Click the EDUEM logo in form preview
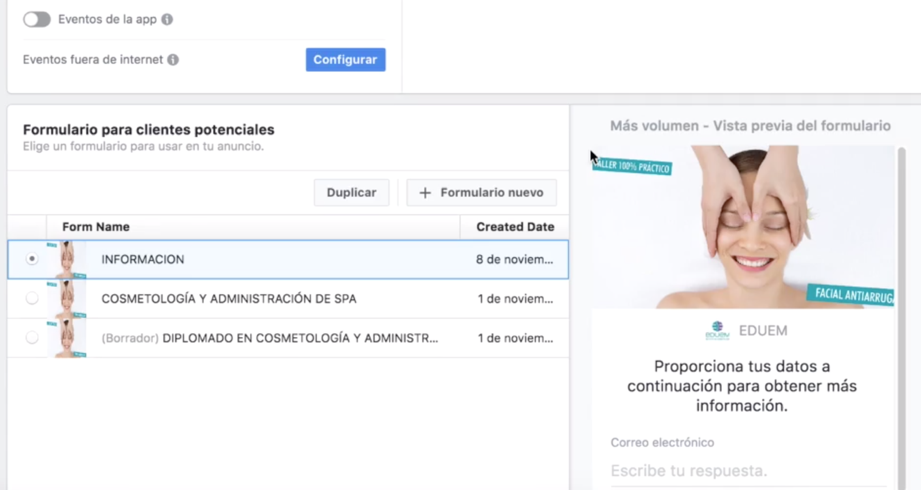Screen dimensions: 921x490 [717, 331]
